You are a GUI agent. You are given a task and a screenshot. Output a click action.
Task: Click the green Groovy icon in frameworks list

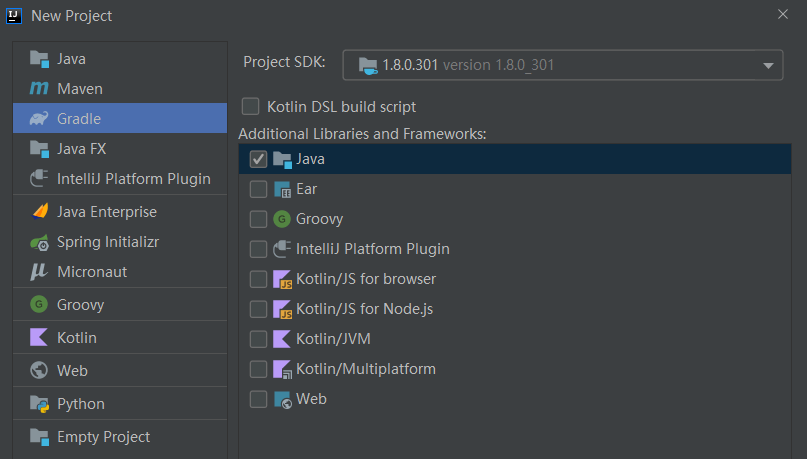282,219
